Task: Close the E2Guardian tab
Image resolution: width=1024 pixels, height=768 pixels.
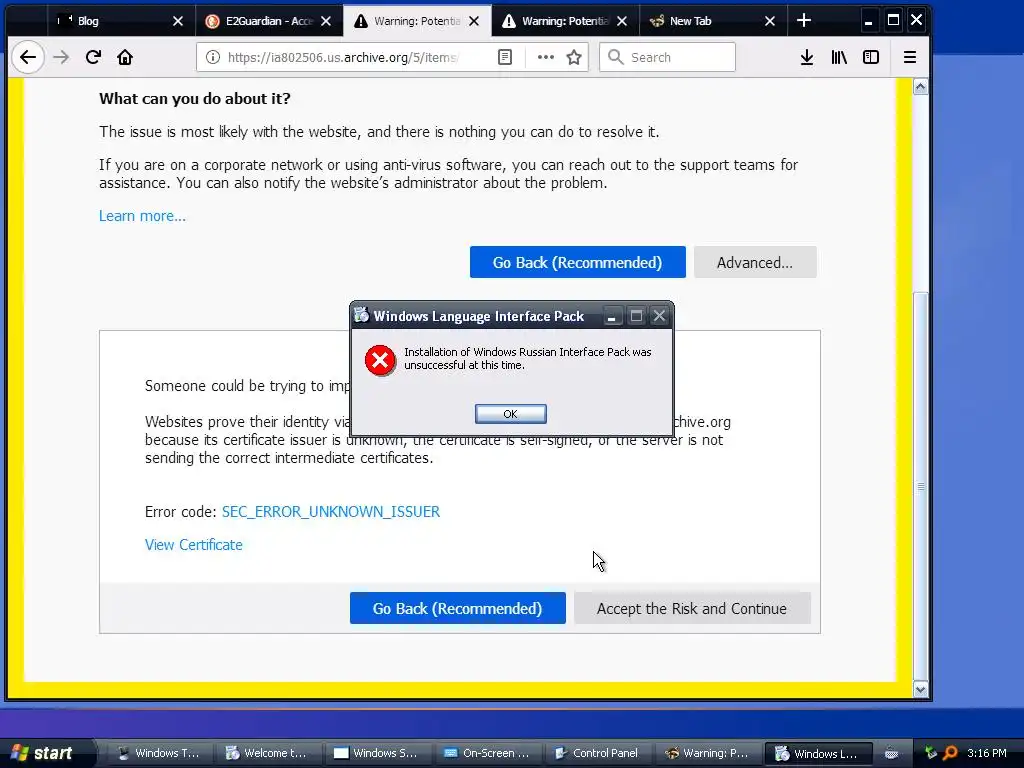Action: point(326,21)
